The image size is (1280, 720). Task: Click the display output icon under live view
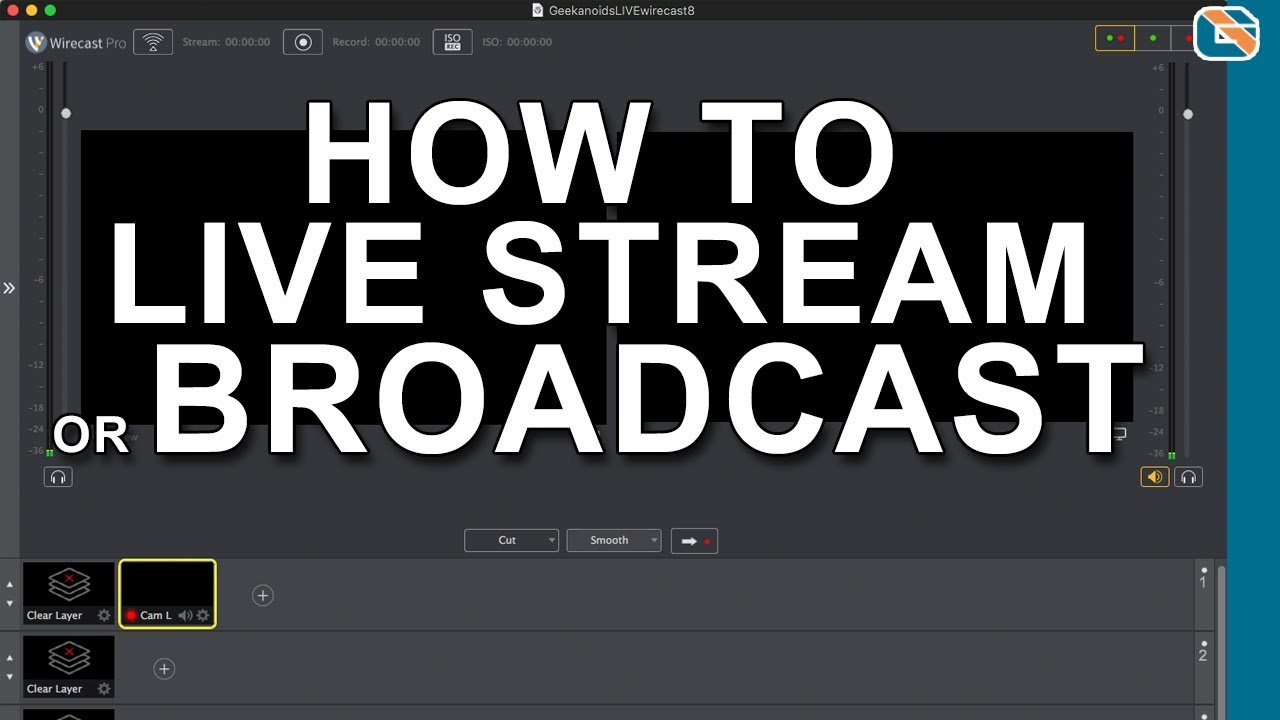1119,434
